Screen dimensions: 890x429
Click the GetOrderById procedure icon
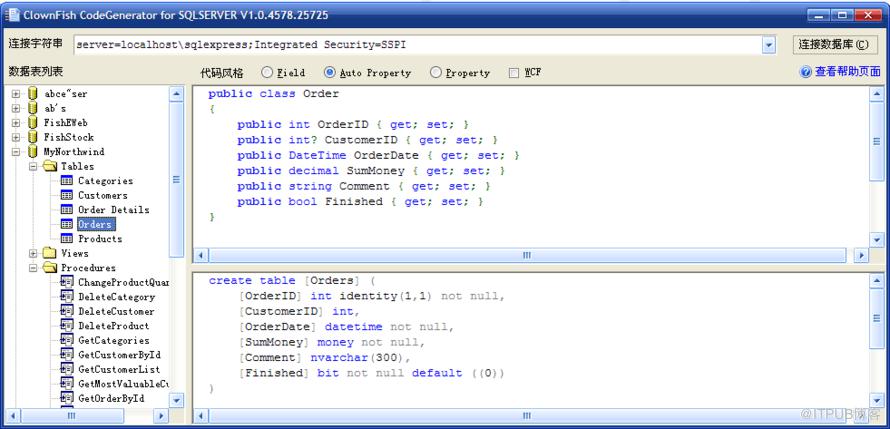(67, 398)
